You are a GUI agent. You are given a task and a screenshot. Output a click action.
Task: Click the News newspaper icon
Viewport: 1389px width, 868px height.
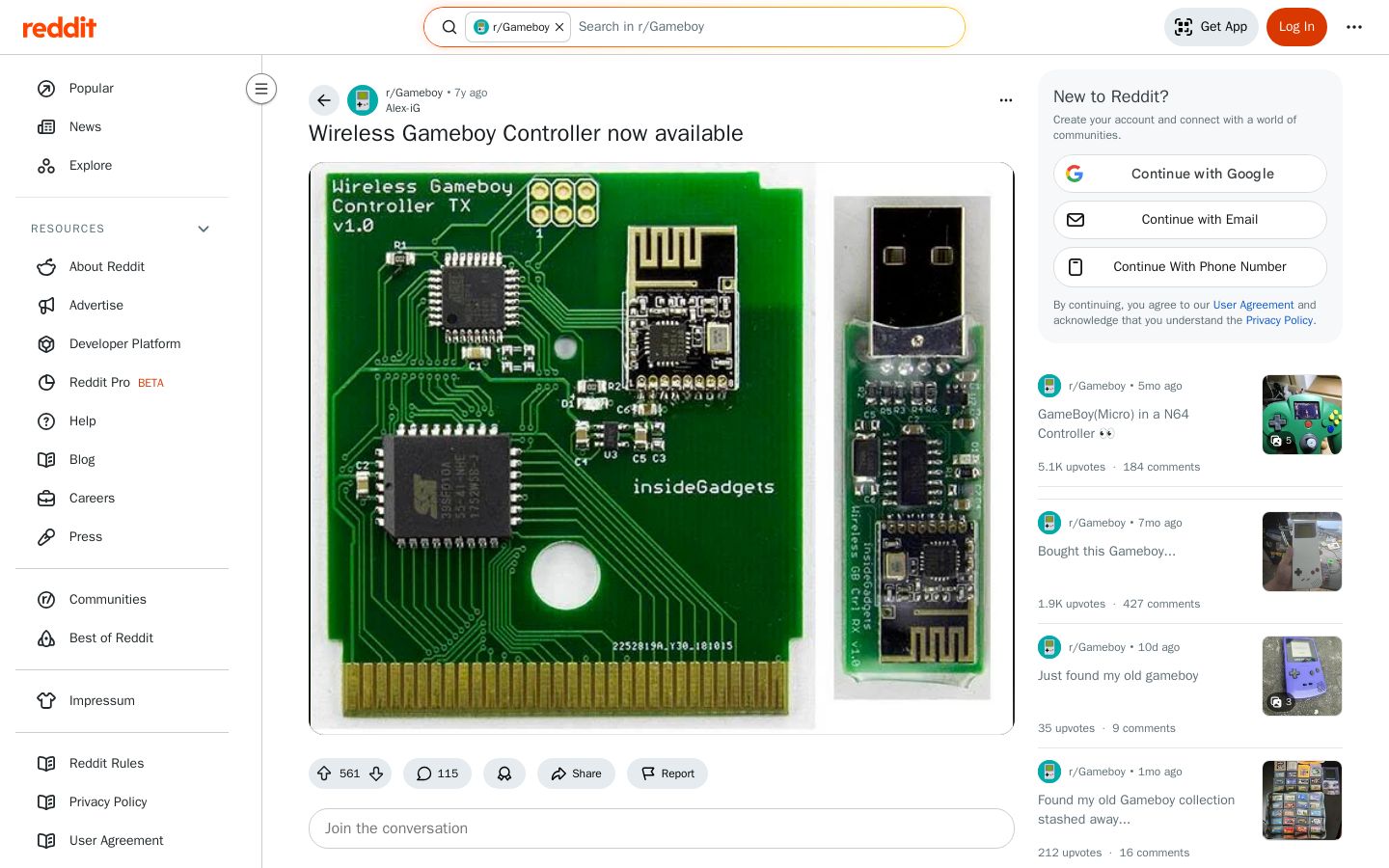point(46,127)
